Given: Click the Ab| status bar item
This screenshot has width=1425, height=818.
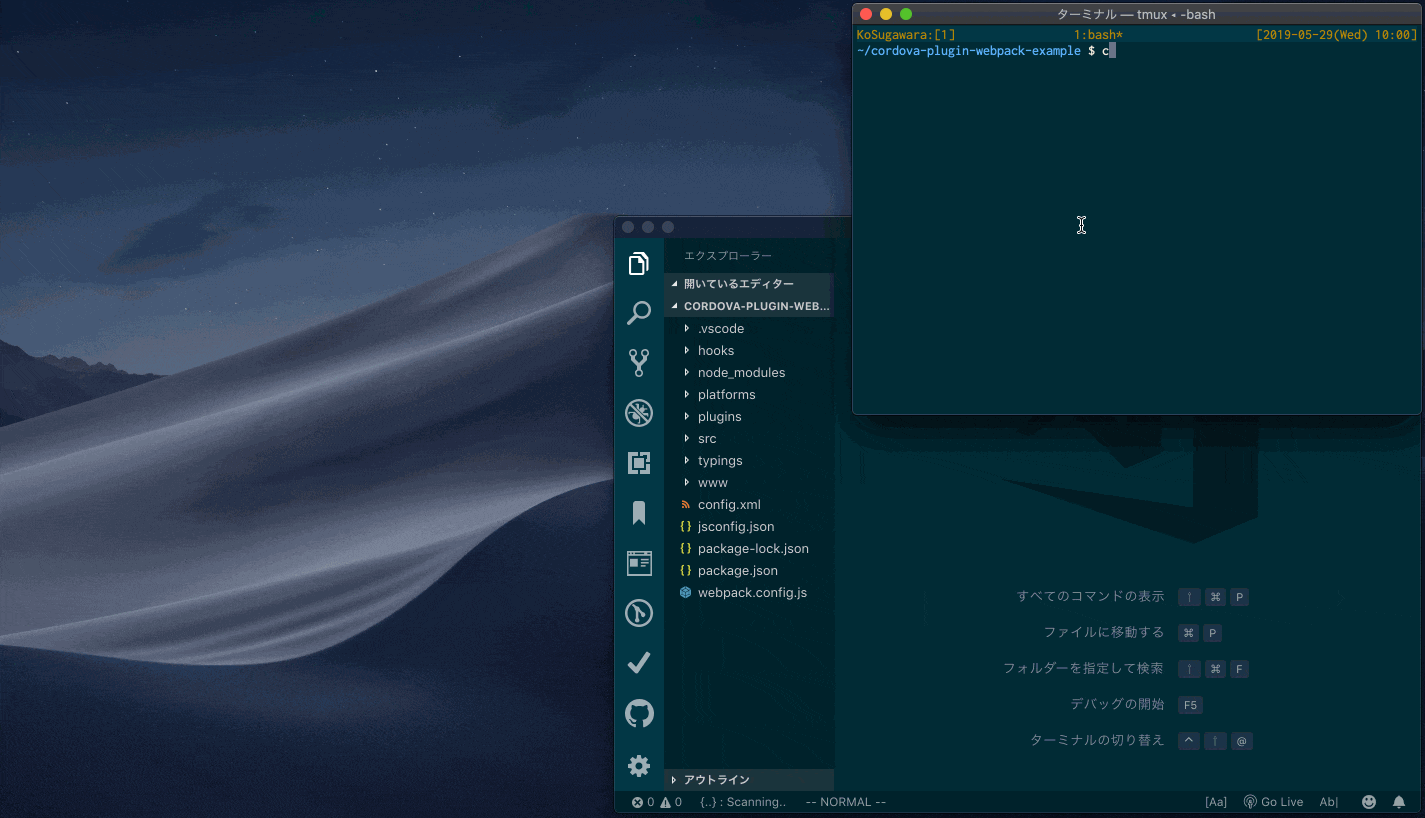Looking at the screenshot, I should click(1329, 802).
